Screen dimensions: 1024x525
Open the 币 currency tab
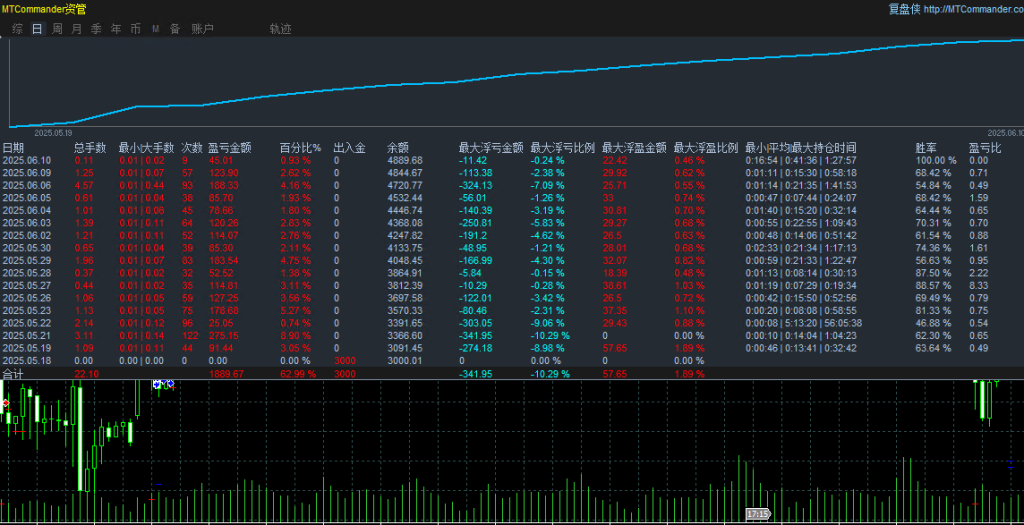click(135, 29)
